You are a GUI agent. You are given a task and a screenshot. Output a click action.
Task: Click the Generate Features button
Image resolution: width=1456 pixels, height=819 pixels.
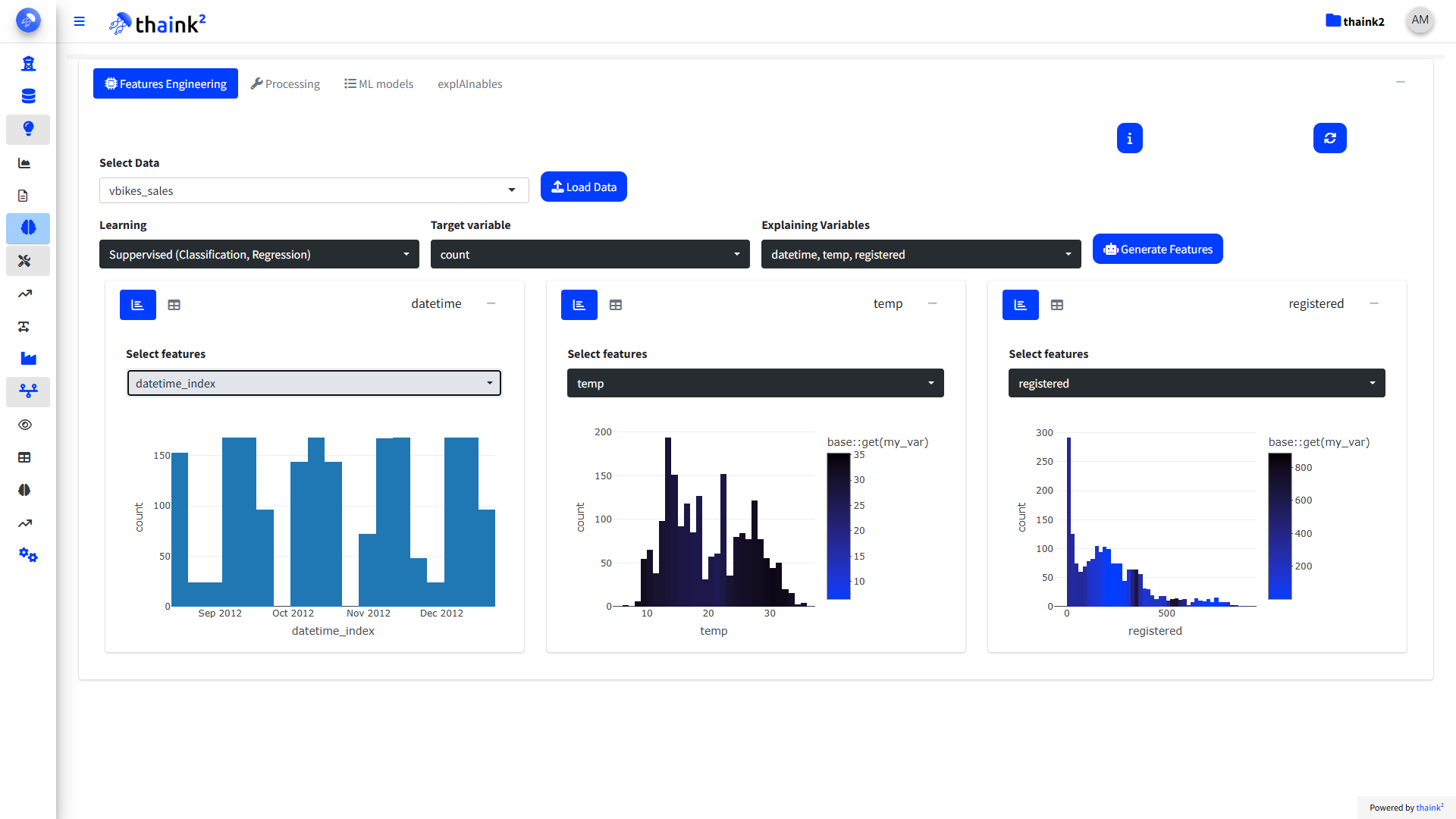pyautogui.click(x=1157, y=249)
